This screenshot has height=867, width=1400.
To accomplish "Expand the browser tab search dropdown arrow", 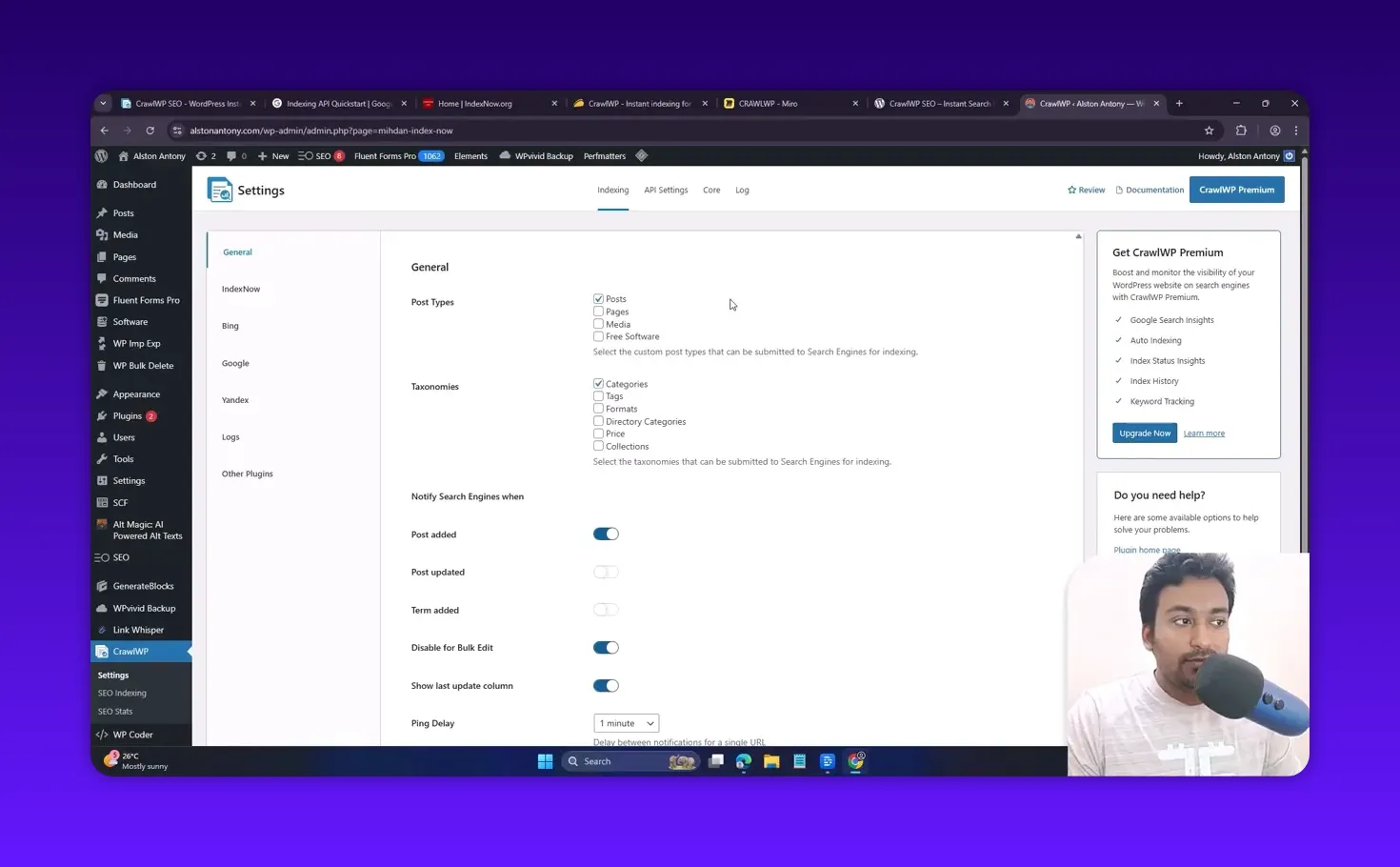I will tap(103, 104).
